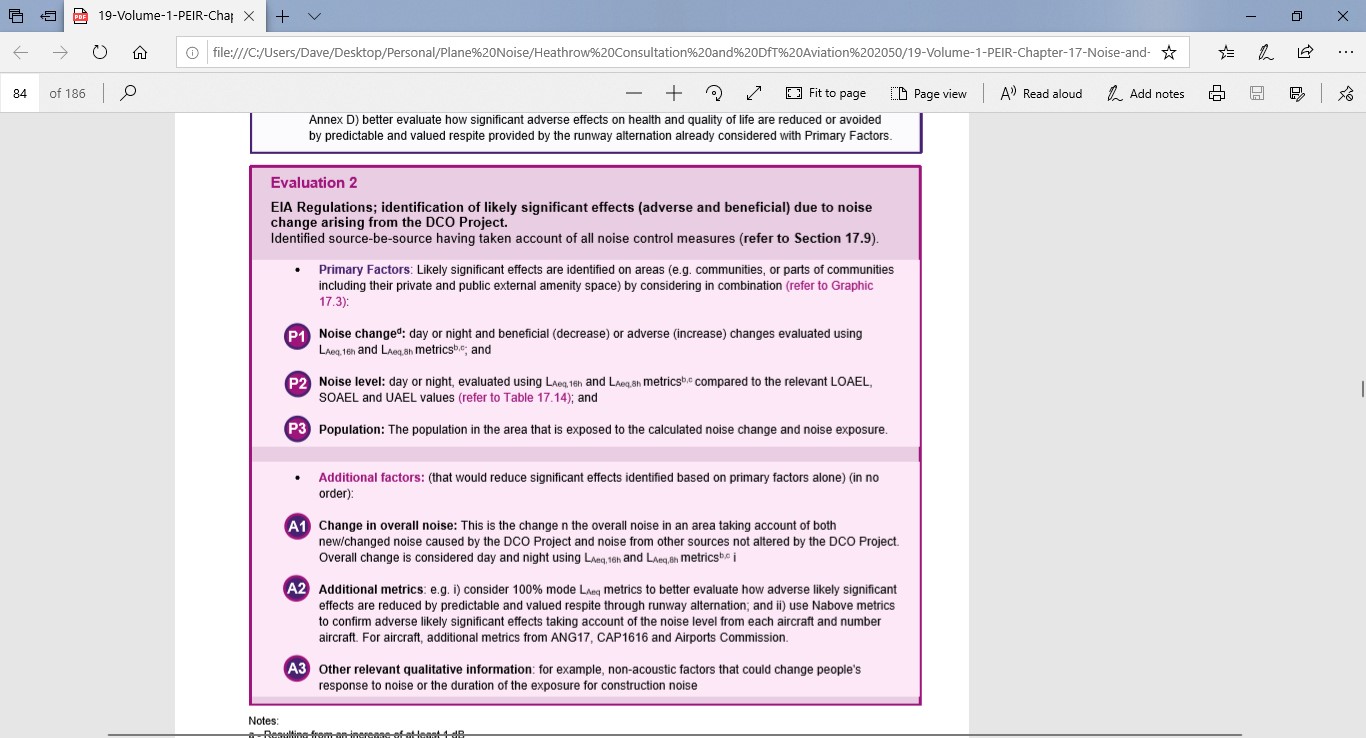Screen dimensions: 1366x738
Task: Zoom in on the PDF document
Action: click(x=673, y=93)
